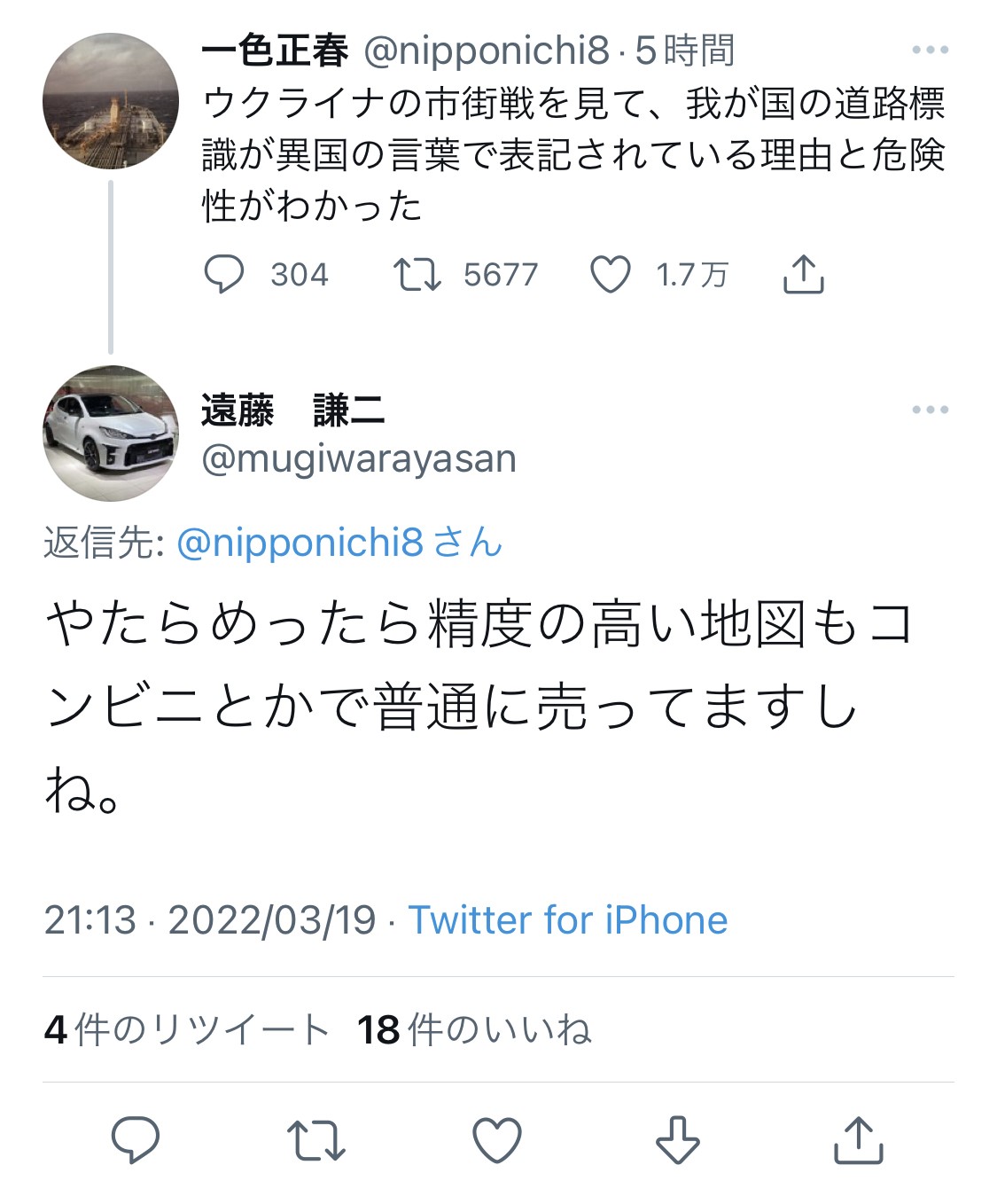
Task: Share the original tweet via share icon
Action: click(x=803, y=274)
